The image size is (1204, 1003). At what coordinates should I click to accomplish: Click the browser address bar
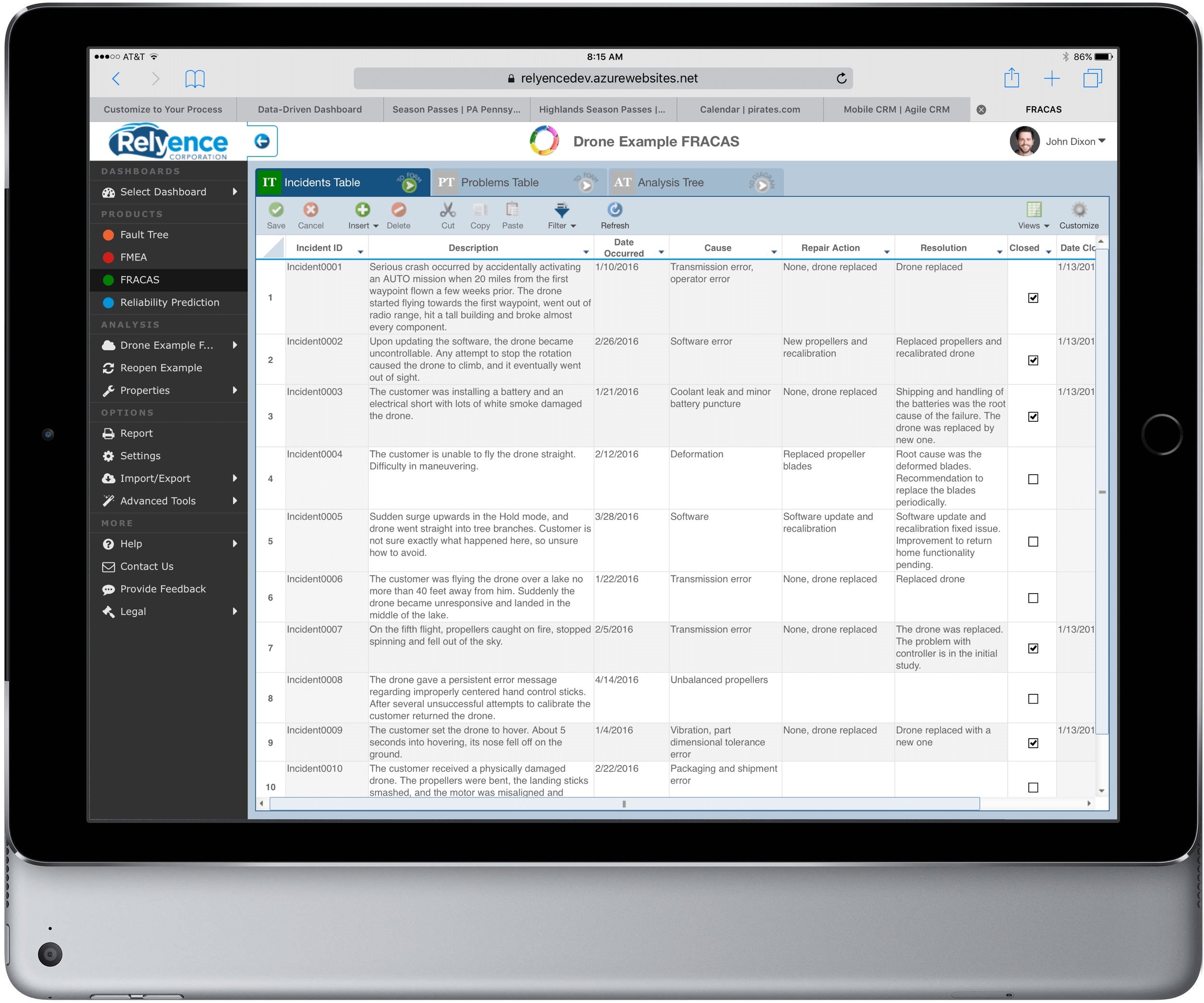(x=608, y=78)
